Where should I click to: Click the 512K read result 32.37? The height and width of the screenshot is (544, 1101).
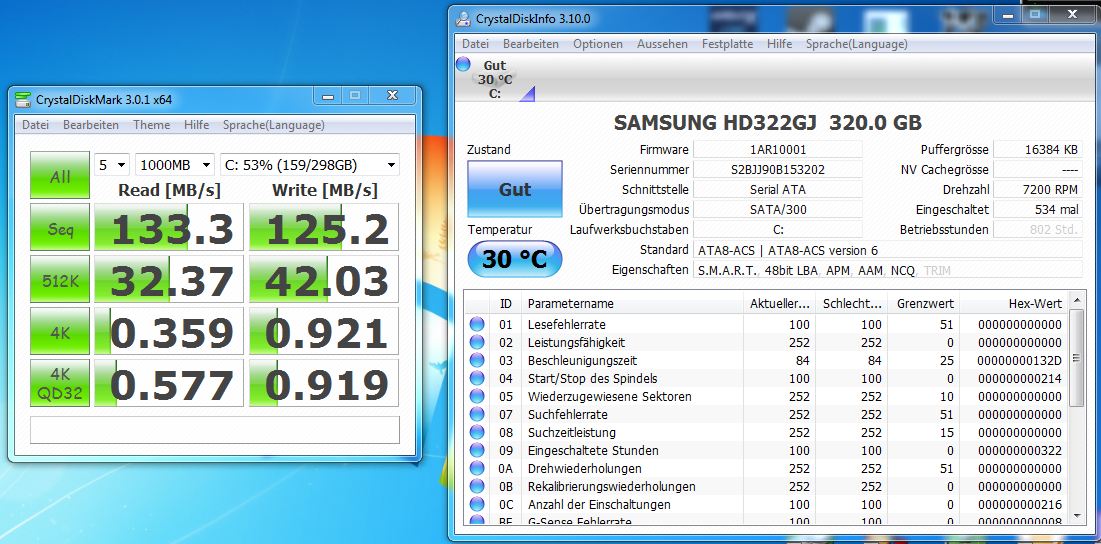[x=169, y=279]
